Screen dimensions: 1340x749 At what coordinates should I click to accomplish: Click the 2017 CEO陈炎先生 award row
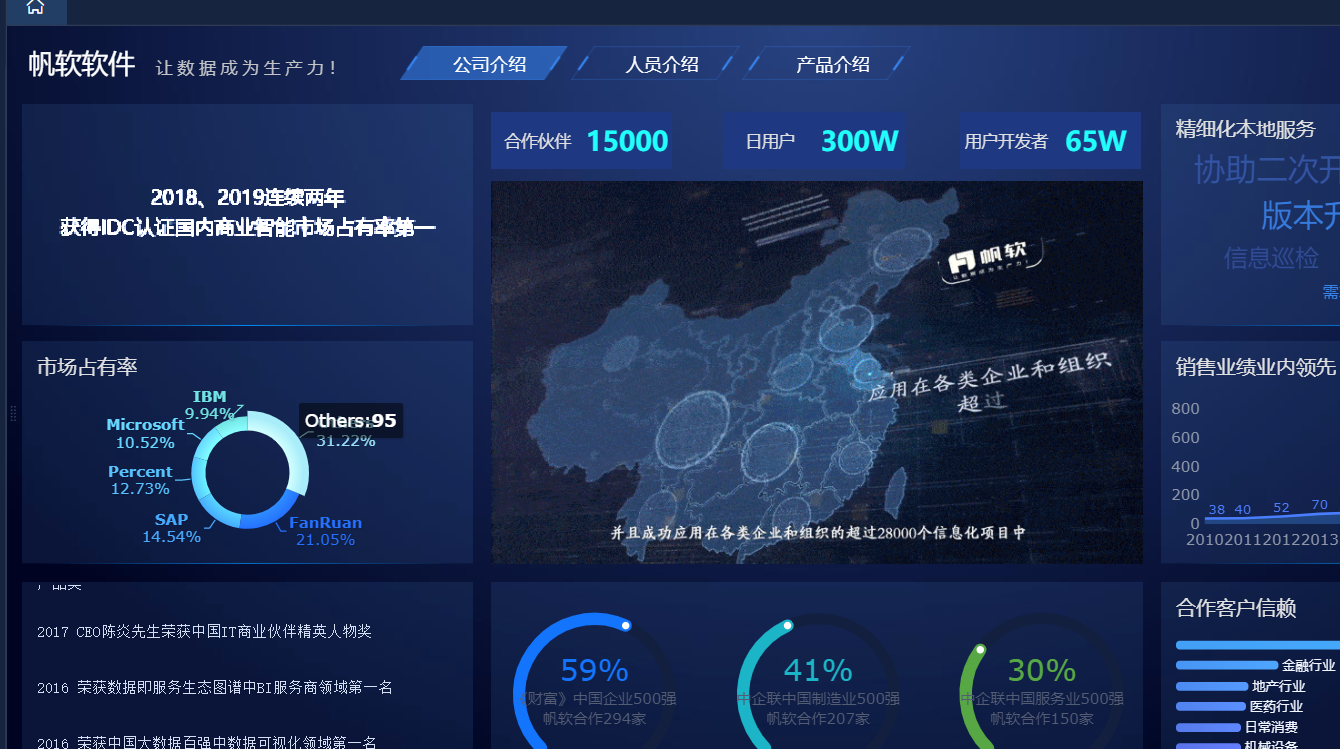[204, 632]
